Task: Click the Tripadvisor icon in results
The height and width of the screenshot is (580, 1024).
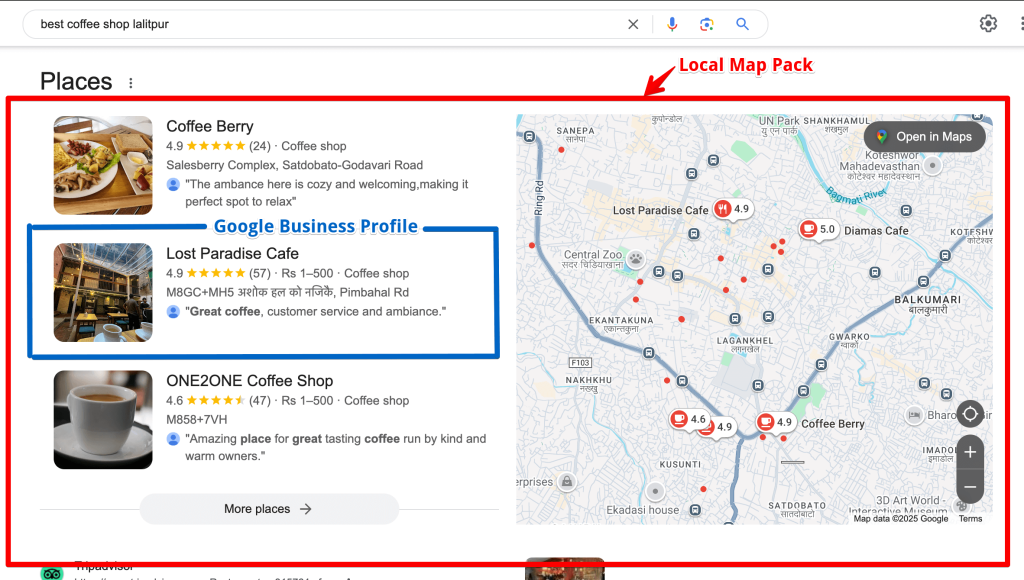Action: 52,572
